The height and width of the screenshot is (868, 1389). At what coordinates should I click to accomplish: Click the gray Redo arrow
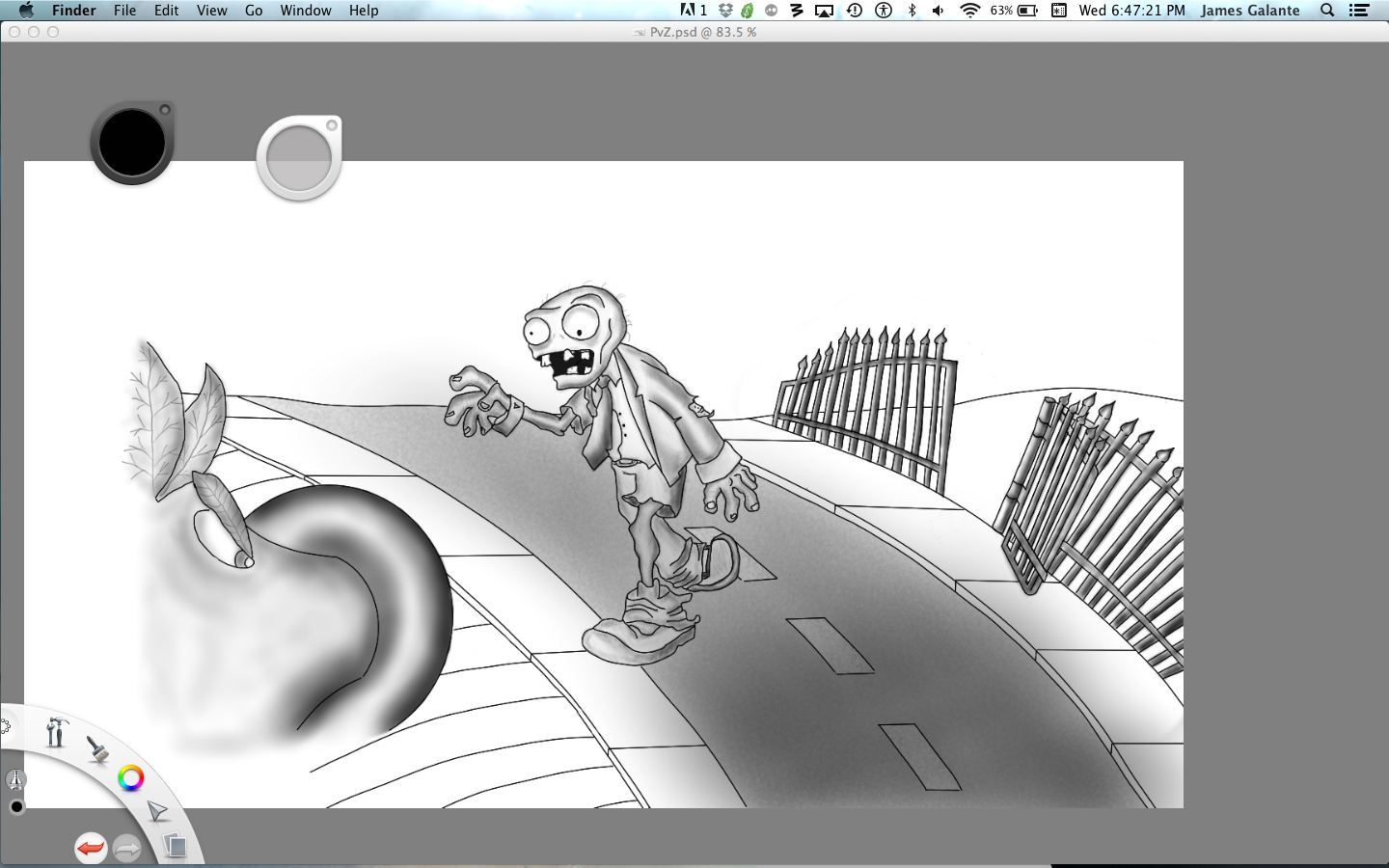click(x=127, y=849)
